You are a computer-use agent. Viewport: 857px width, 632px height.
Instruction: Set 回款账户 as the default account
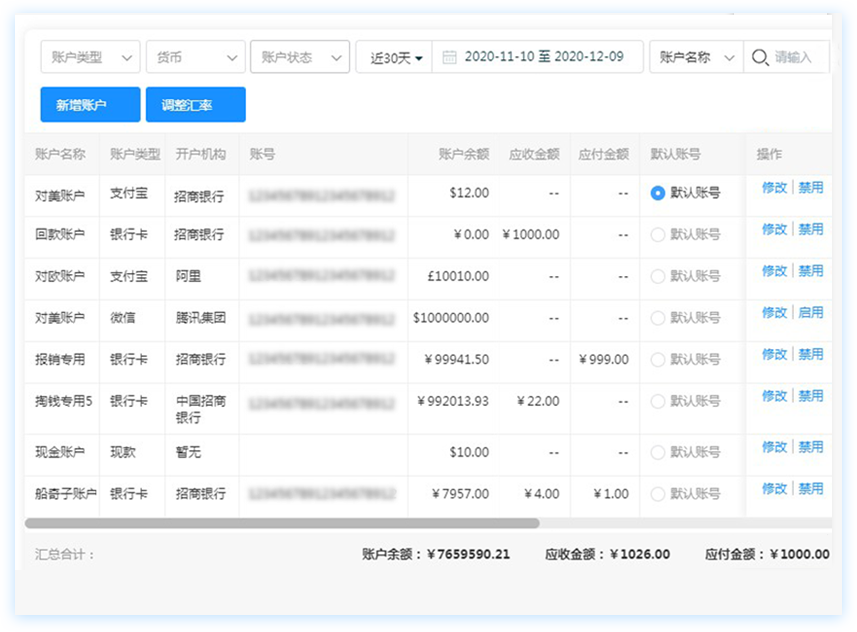(657, 235)
